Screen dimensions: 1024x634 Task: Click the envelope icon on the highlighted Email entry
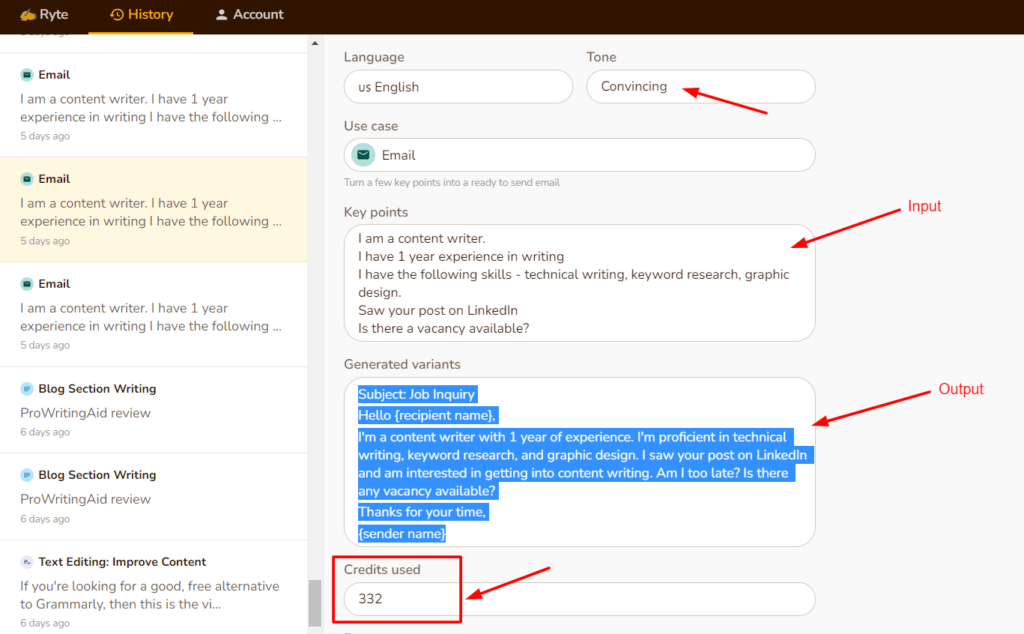[x=26, y=178]
